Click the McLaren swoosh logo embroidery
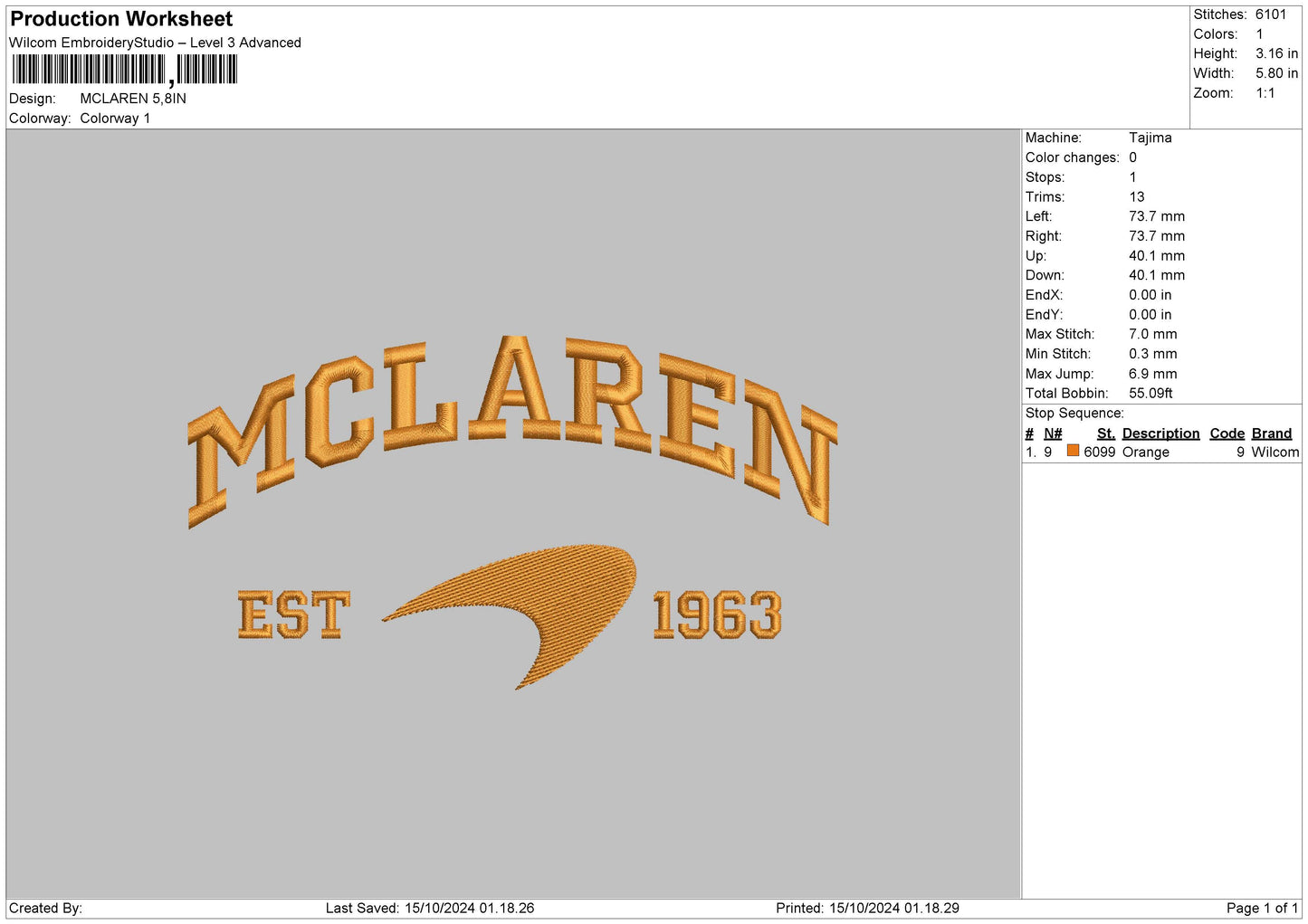The width and height of the screenshot is (1308, 924). point(510,616)
